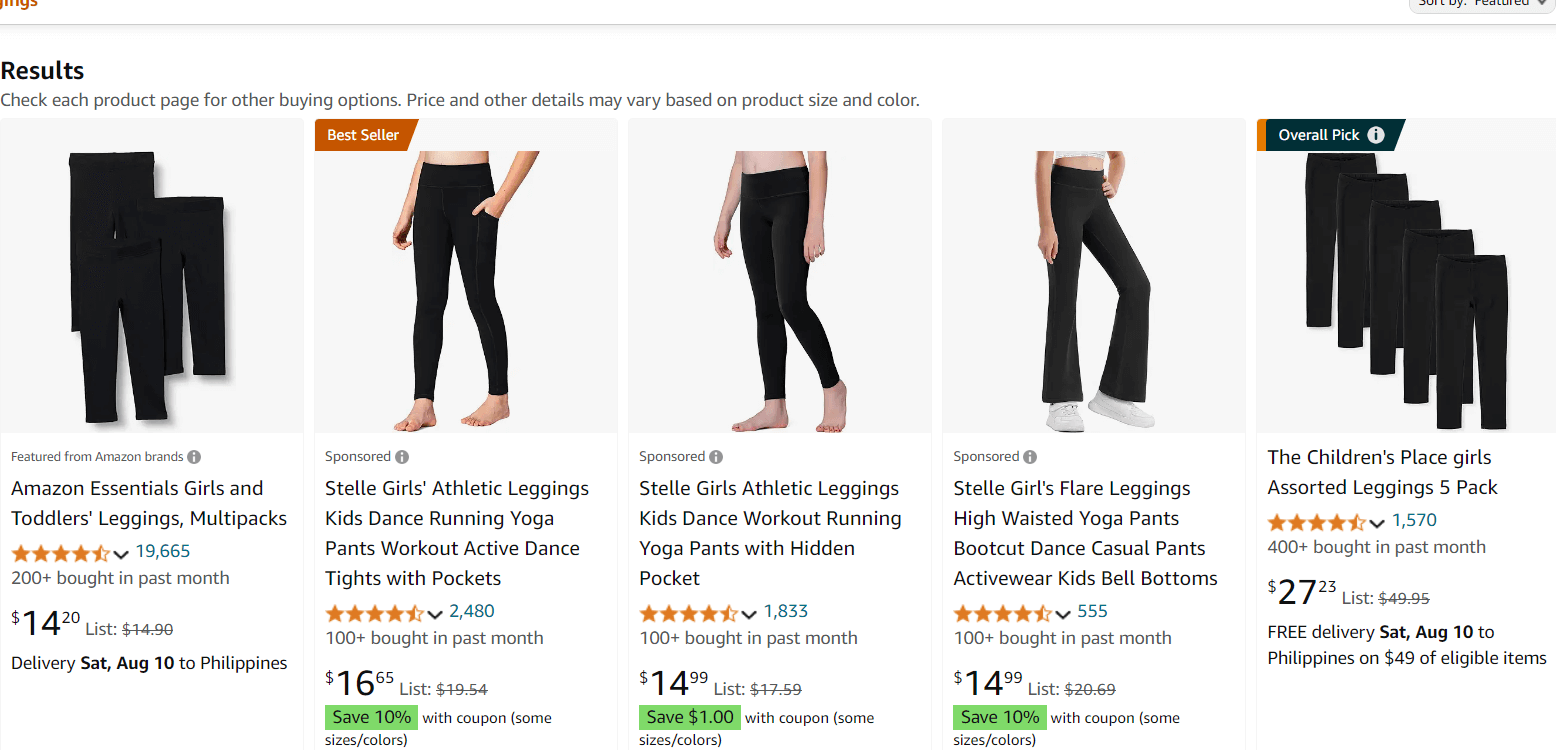
Task: Click info icon beside Overall Pick badge
Action: pyautogui.click(x=1376, y=135)
